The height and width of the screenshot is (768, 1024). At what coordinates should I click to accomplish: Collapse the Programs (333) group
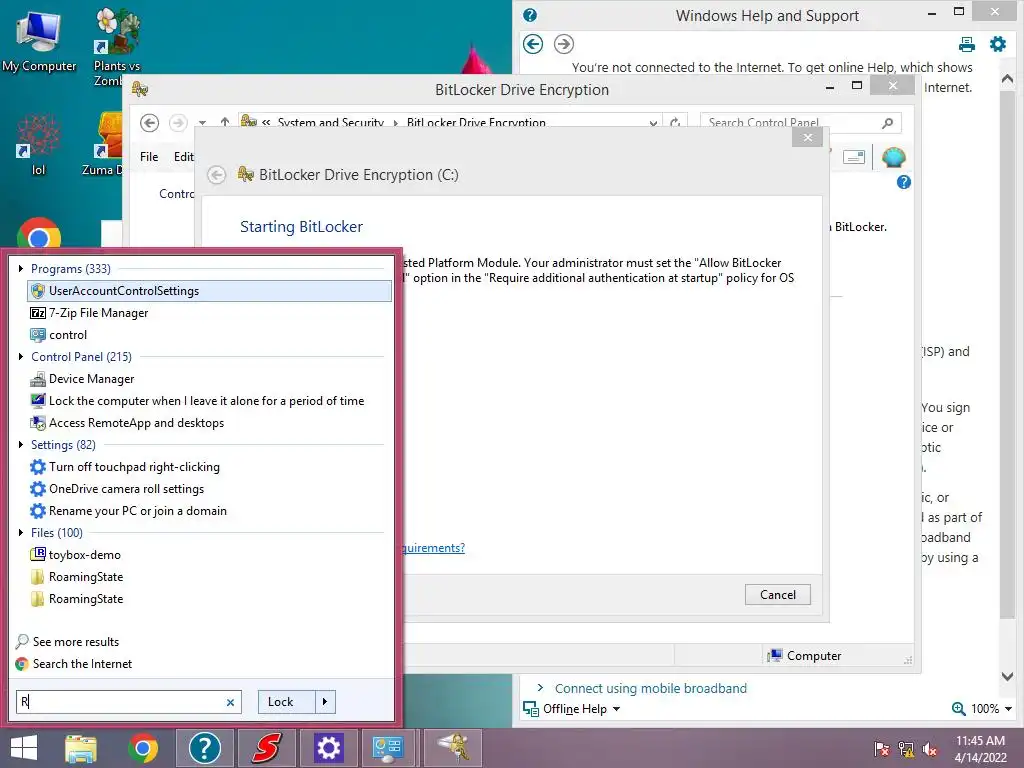(21, 268)
